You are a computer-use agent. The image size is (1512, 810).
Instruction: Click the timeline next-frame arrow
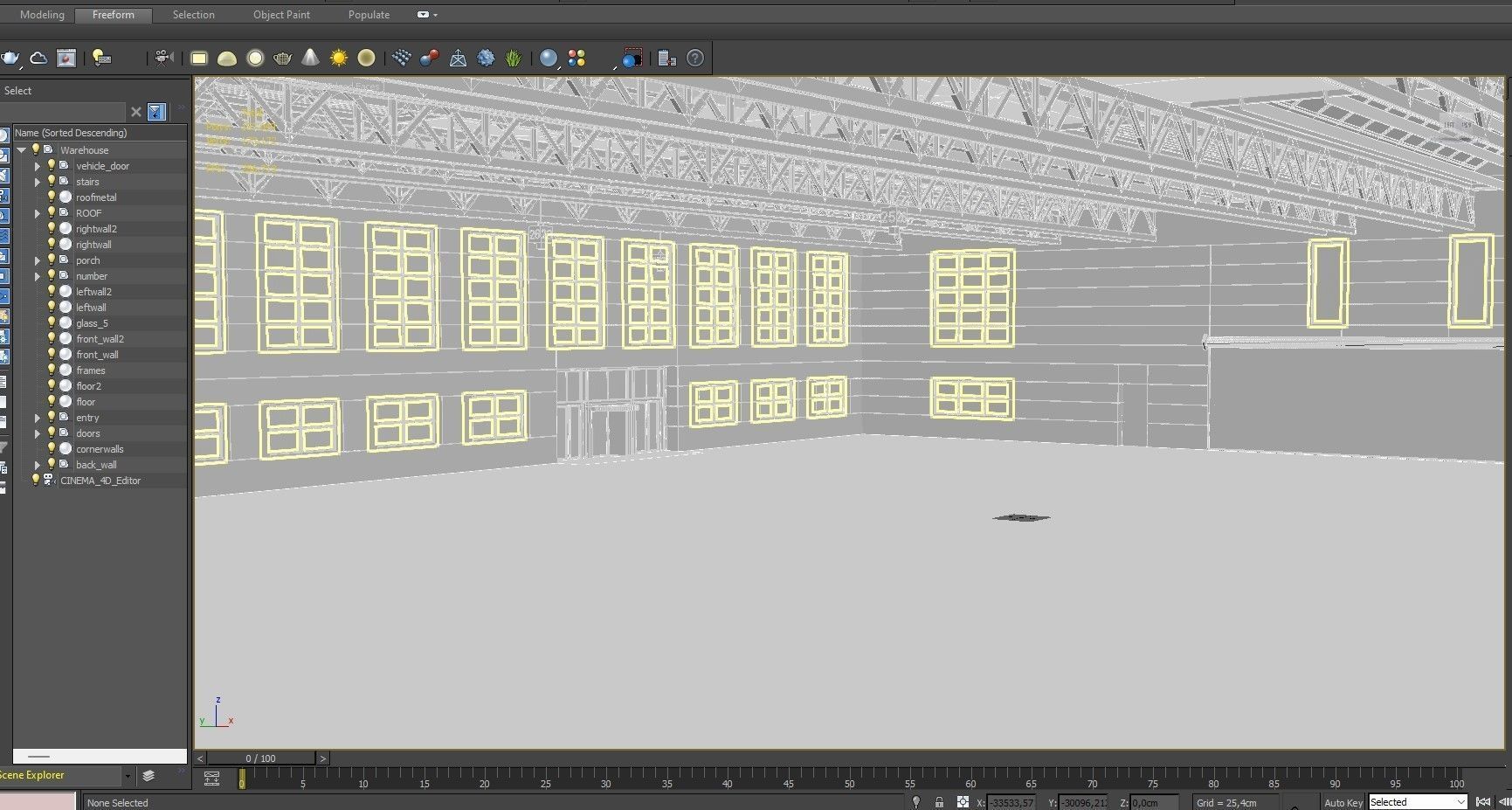(x=323, y=758)
